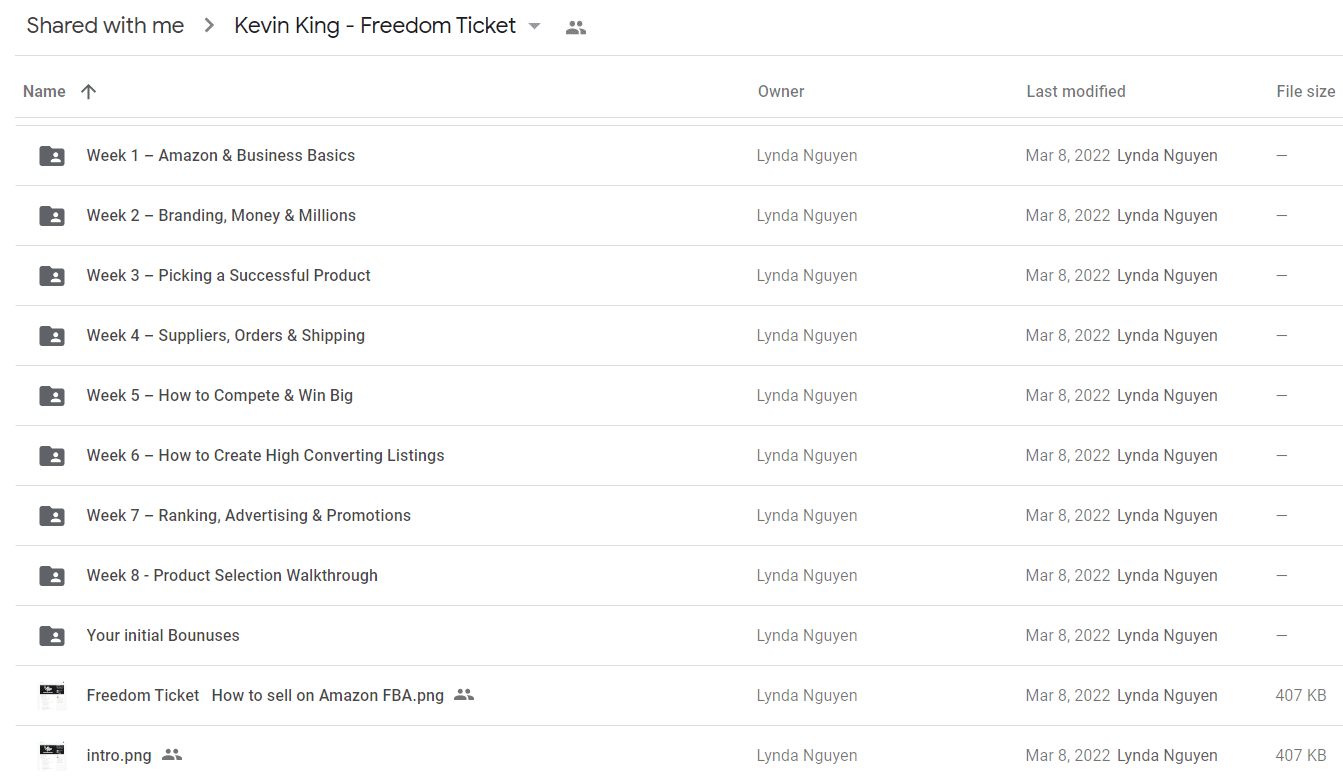
Task: Toggle sort direction arrow next to Name
Action: tap(88, 92)
